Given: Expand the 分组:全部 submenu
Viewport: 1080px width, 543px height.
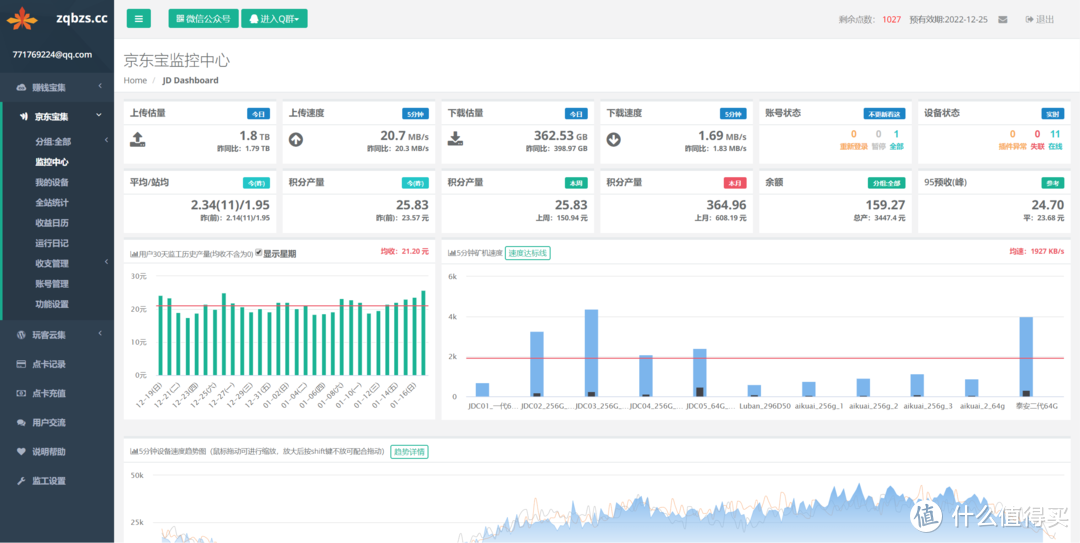Looking at the screenshot, I should [55, 141].
